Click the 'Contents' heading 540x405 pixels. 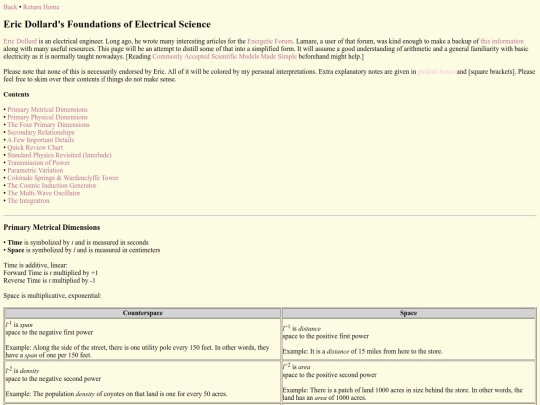(x=16, y=94)
